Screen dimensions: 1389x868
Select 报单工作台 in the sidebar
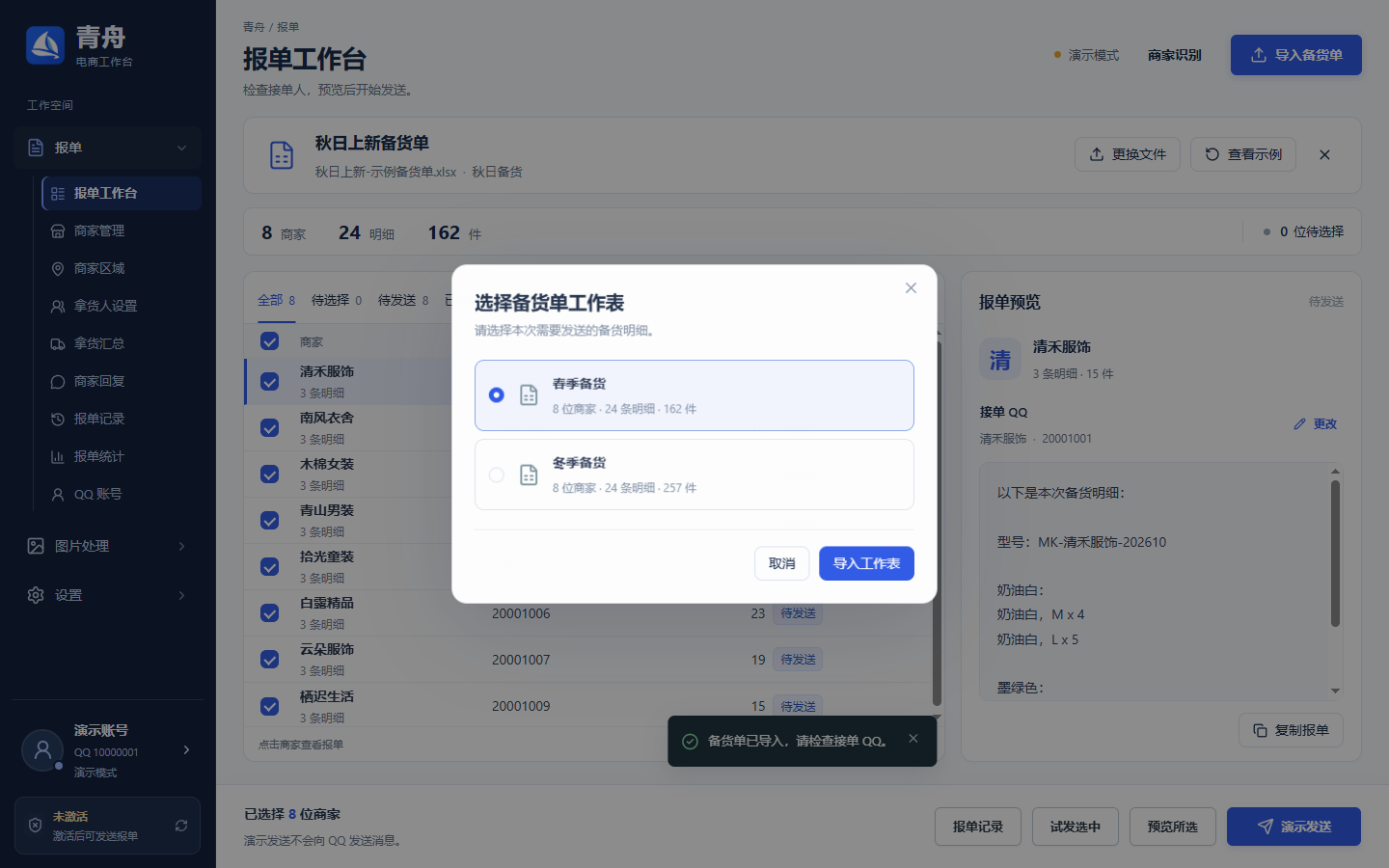(x=122, y=193)
